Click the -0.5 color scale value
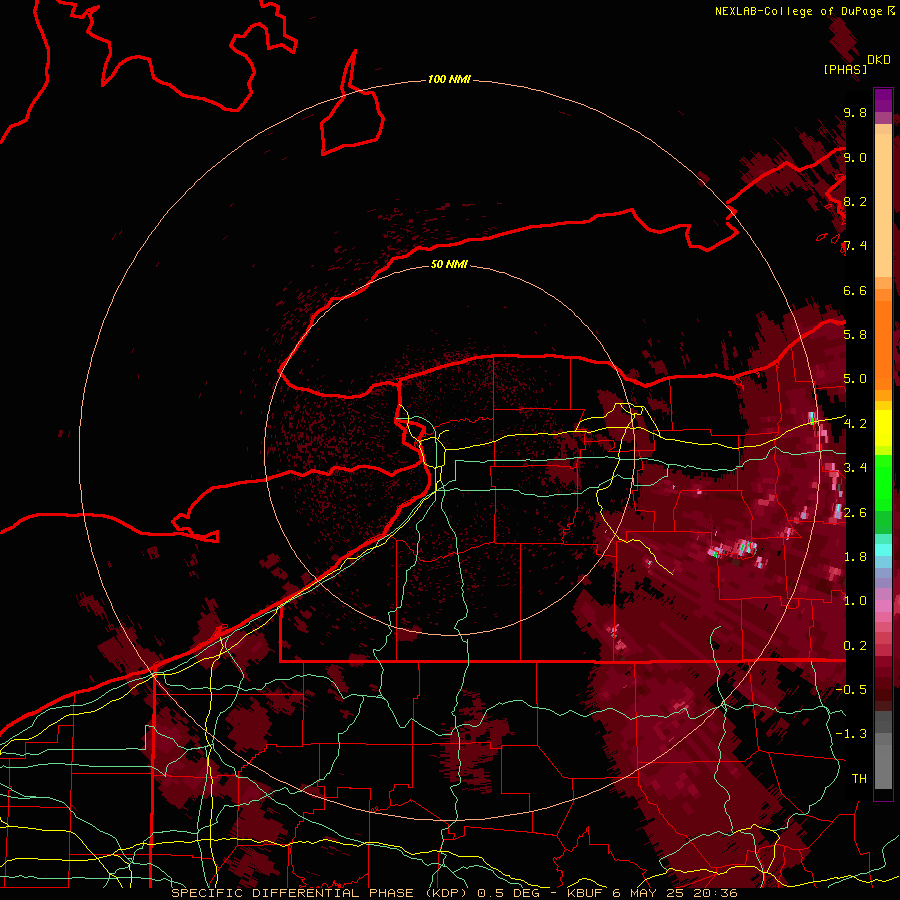900x900 pixels. 852,689
